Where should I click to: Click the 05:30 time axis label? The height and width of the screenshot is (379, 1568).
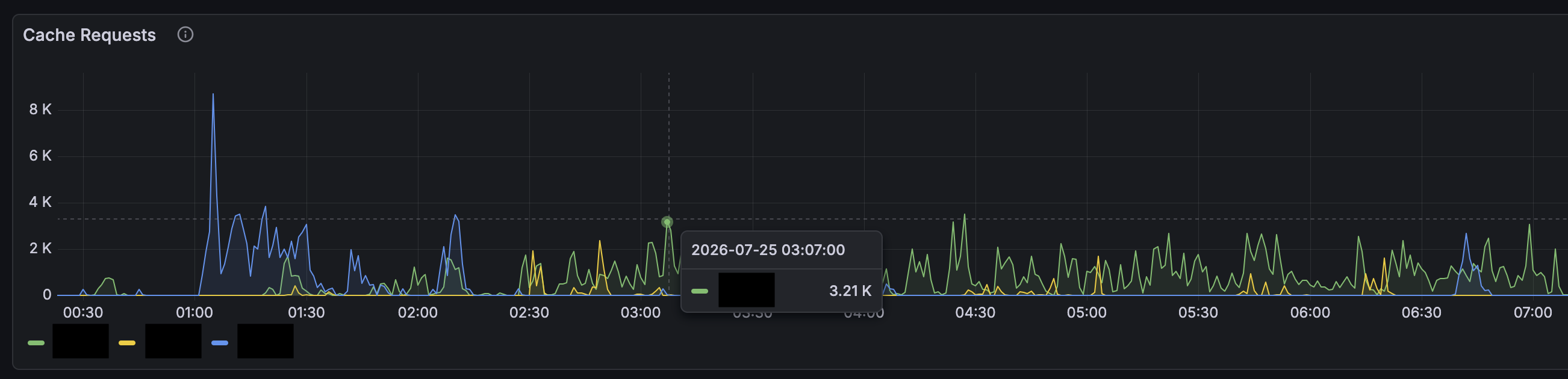point(1198,313)
